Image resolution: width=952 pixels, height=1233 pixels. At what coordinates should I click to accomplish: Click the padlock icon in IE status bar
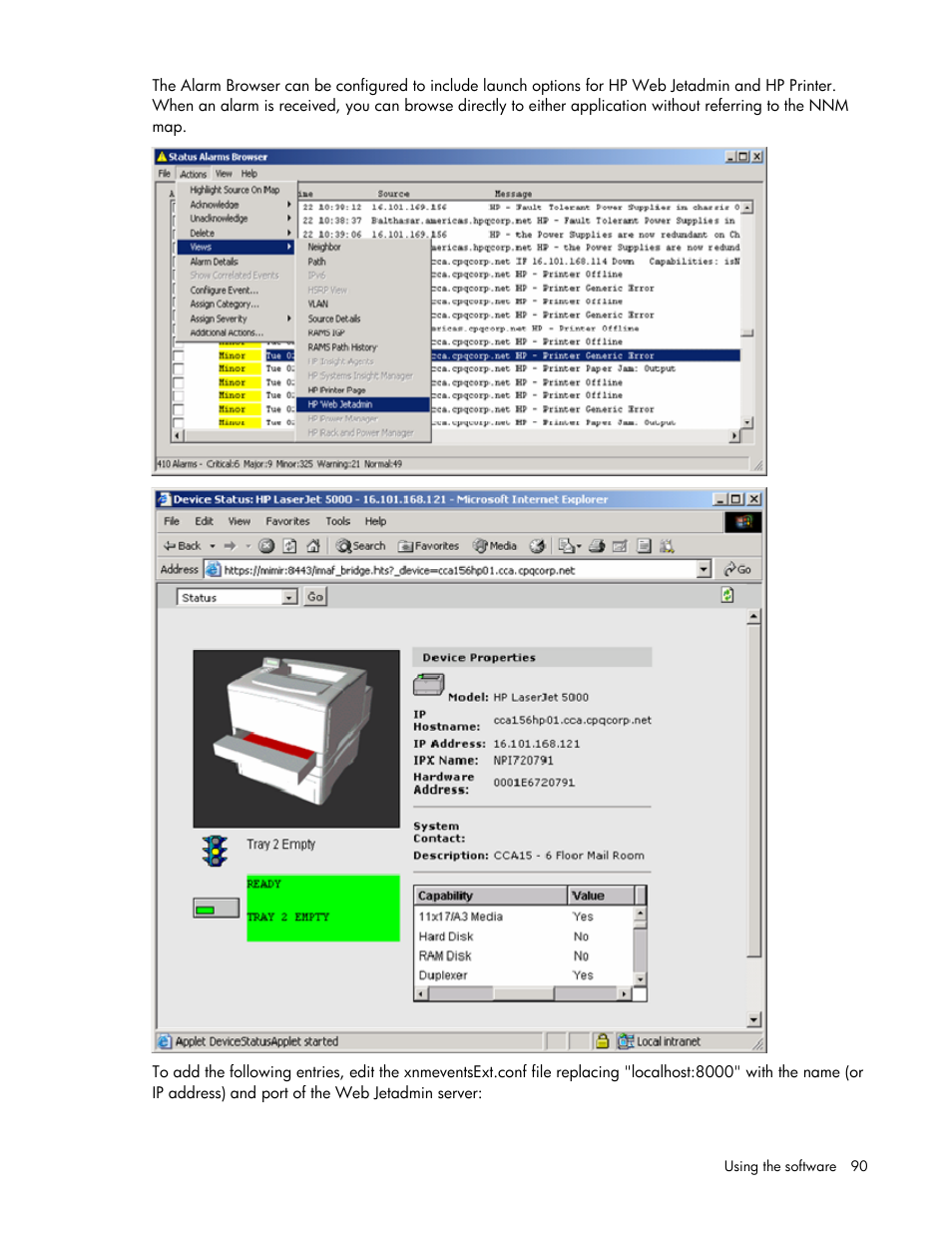602,1041
